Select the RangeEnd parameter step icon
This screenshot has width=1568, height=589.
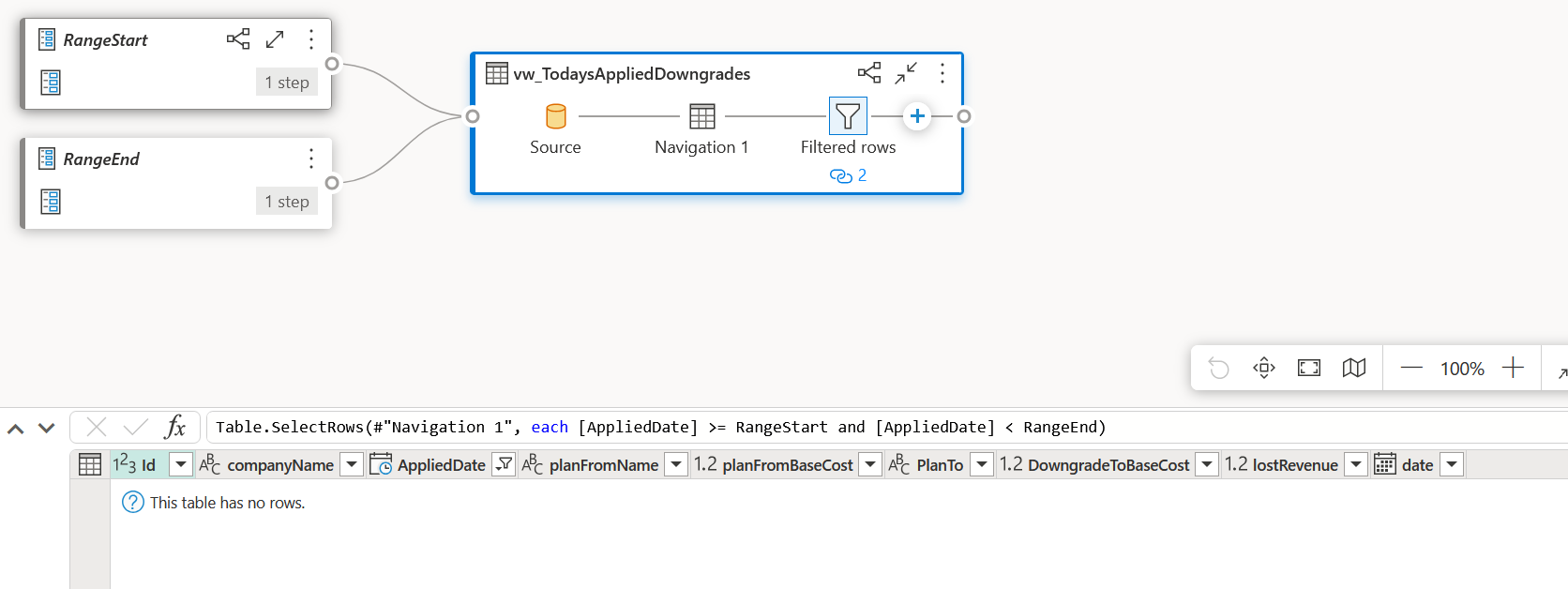tap(51, 202)
